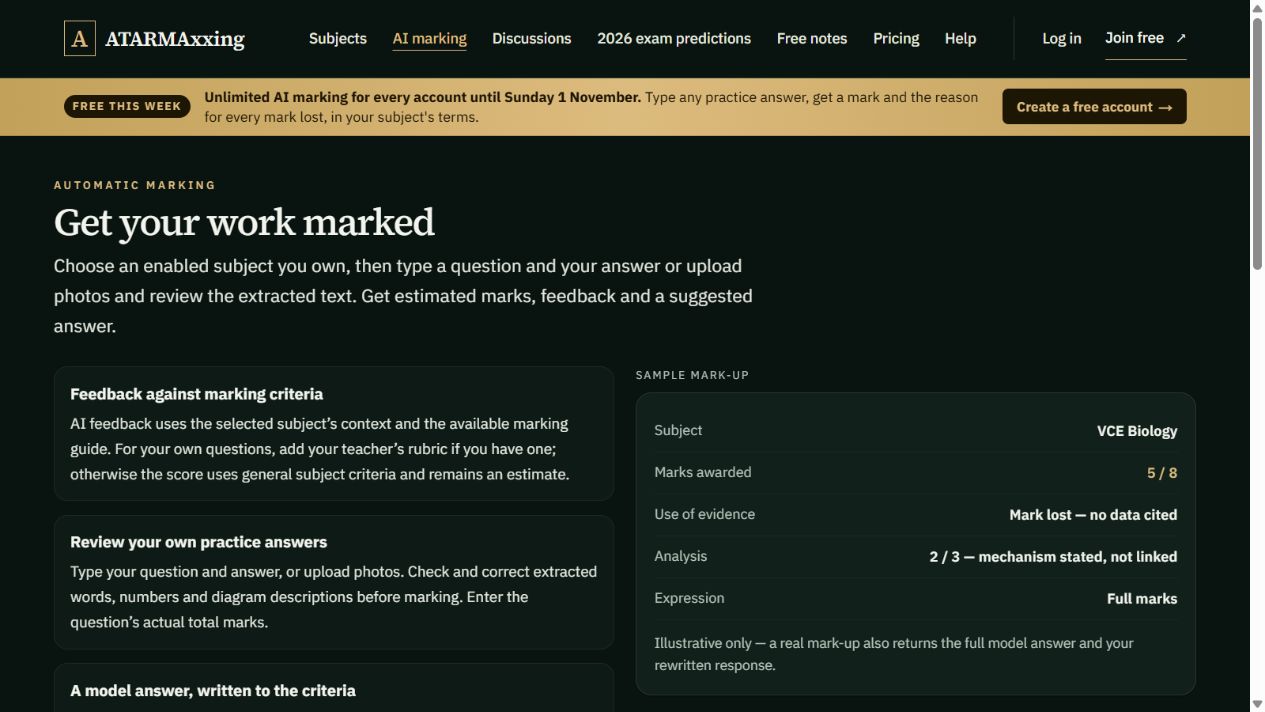Click the FREE THIS WEEK badge
This screenshot has height=712, width=1265.
click(127, 106)
